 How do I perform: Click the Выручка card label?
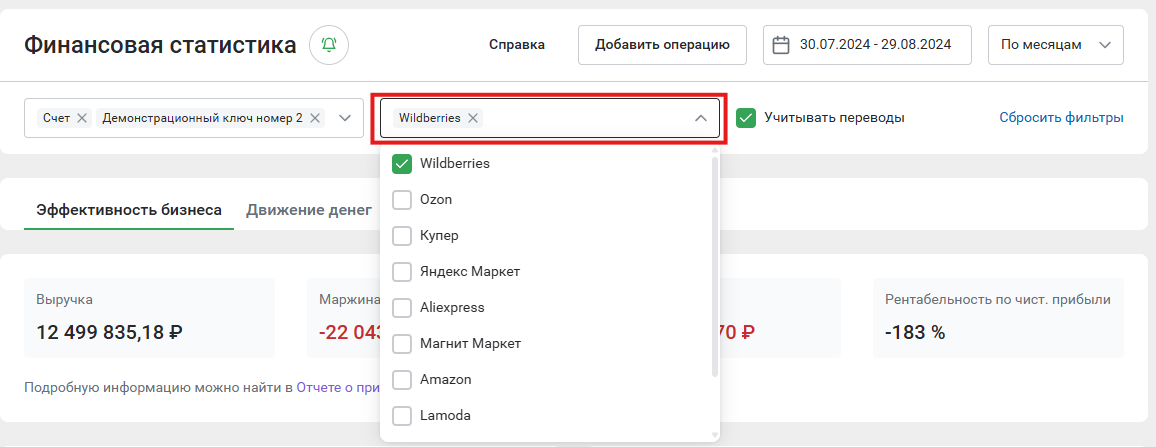tap(64, 299)
